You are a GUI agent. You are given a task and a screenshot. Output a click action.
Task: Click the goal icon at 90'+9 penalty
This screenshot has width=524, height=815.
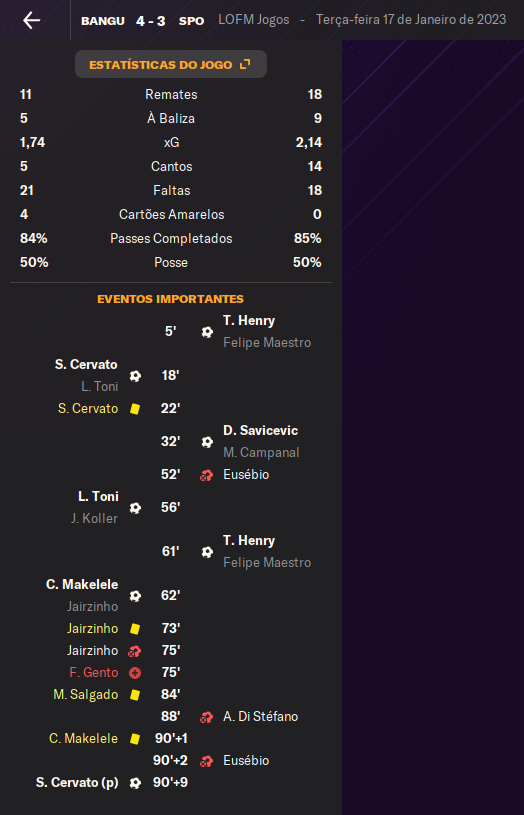135,783
